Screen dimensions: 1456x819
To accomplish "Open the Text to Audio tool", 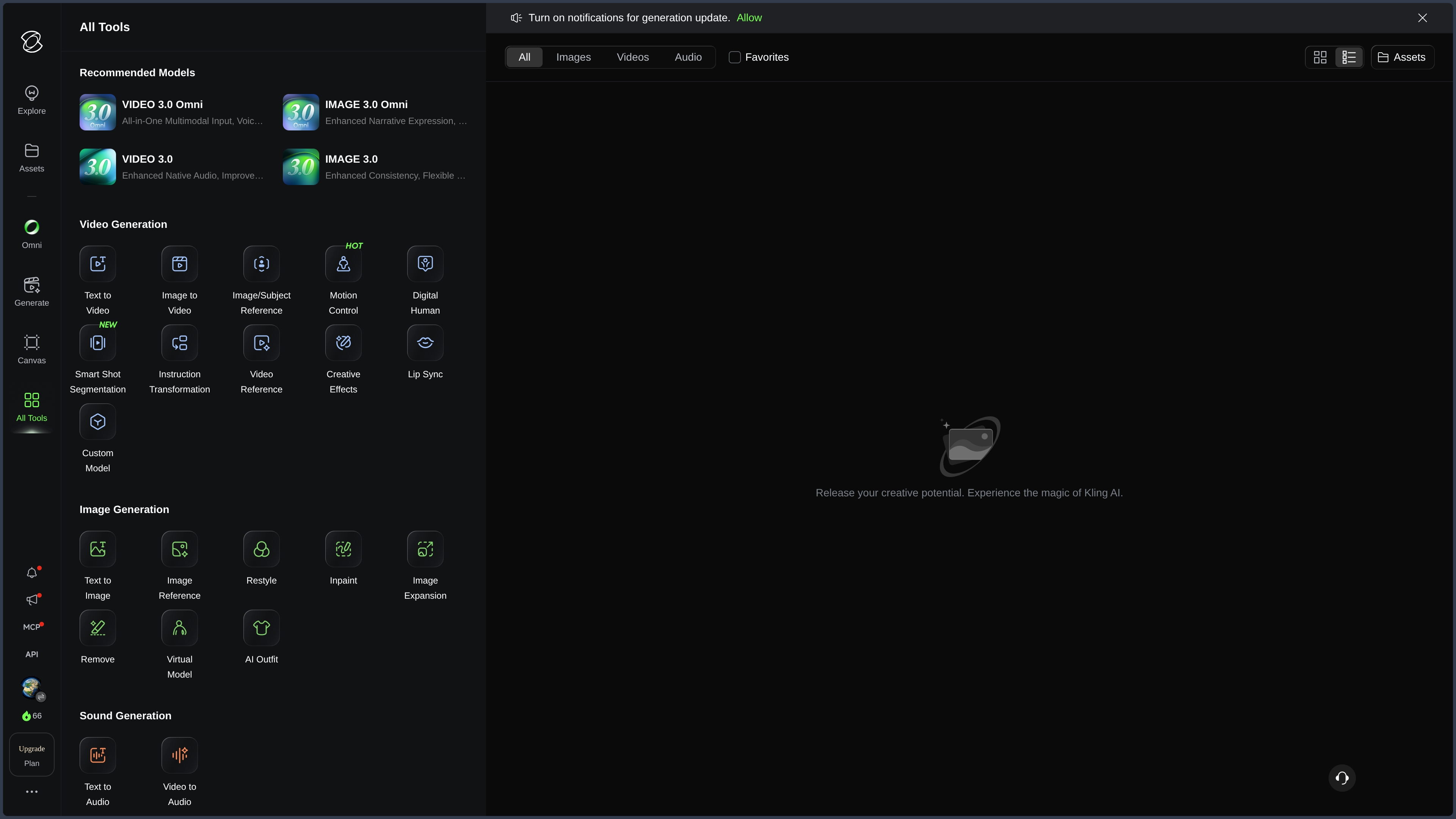I will pos(97,772).
